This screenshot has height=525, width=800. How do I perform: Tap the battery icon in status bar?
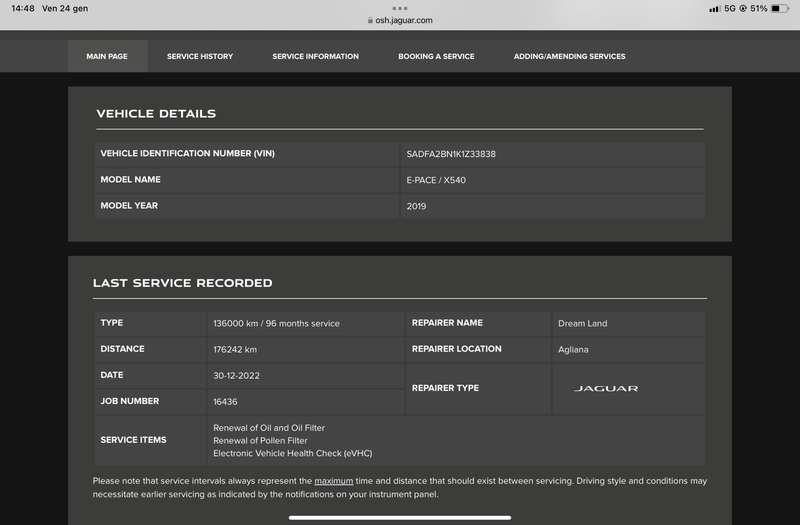[780, 9]
